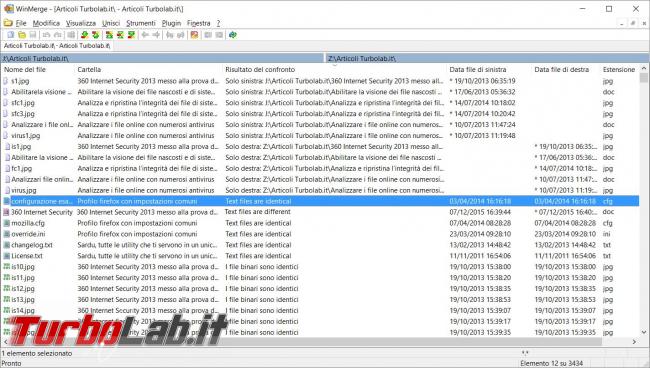Select the mozilla.cfg file row
650x368 pixels.
(x=319, y=223)
